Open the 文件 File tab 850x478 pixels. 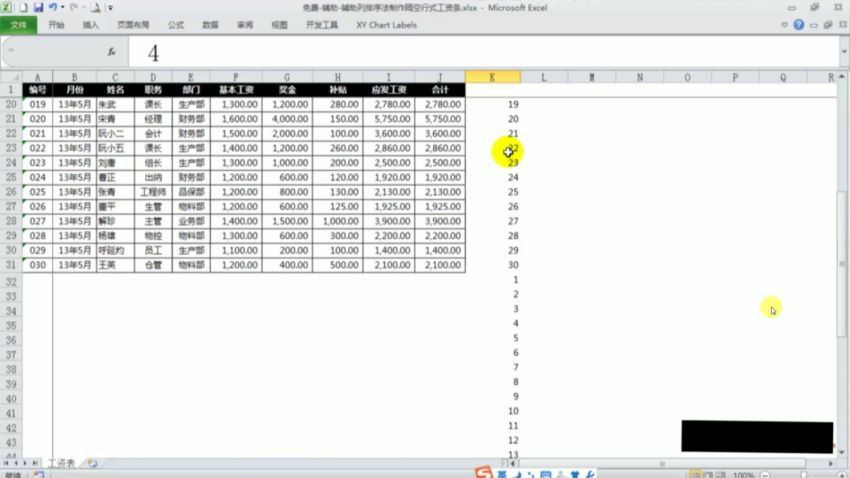[18, 24]
